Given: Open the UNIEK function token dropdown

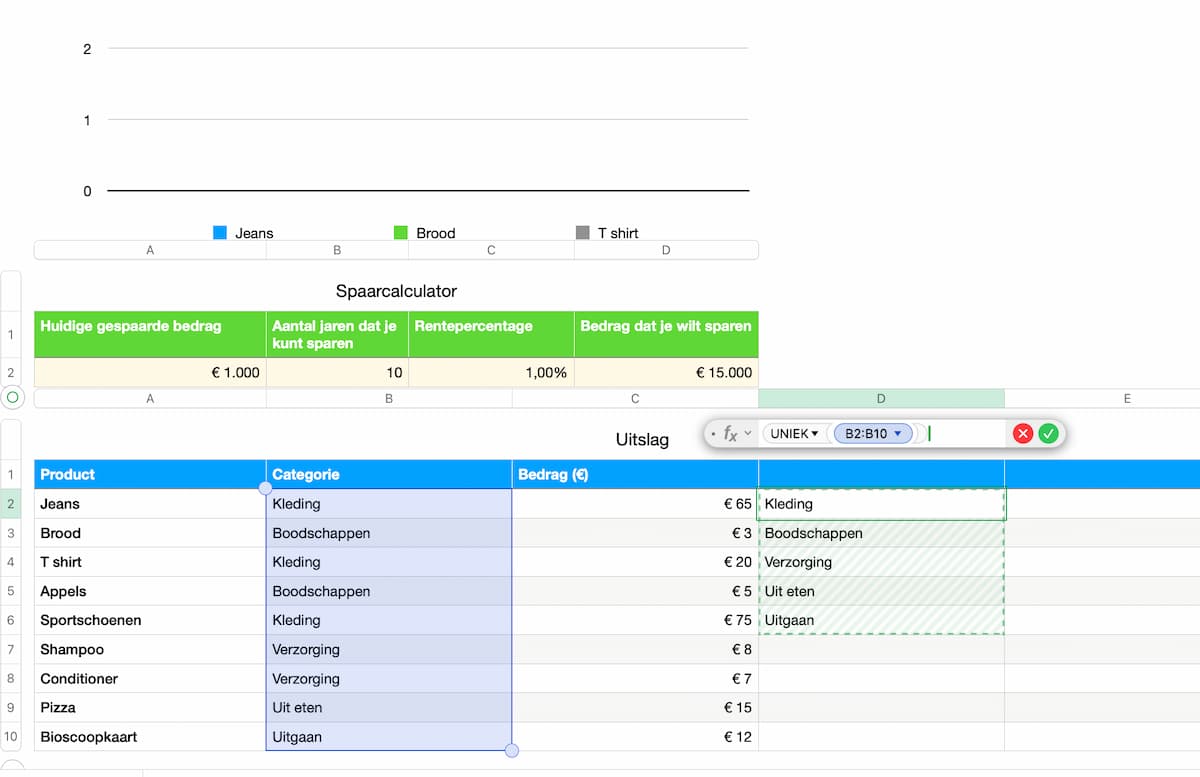Looking at the screenshot, I should click(x=795, y=434).
